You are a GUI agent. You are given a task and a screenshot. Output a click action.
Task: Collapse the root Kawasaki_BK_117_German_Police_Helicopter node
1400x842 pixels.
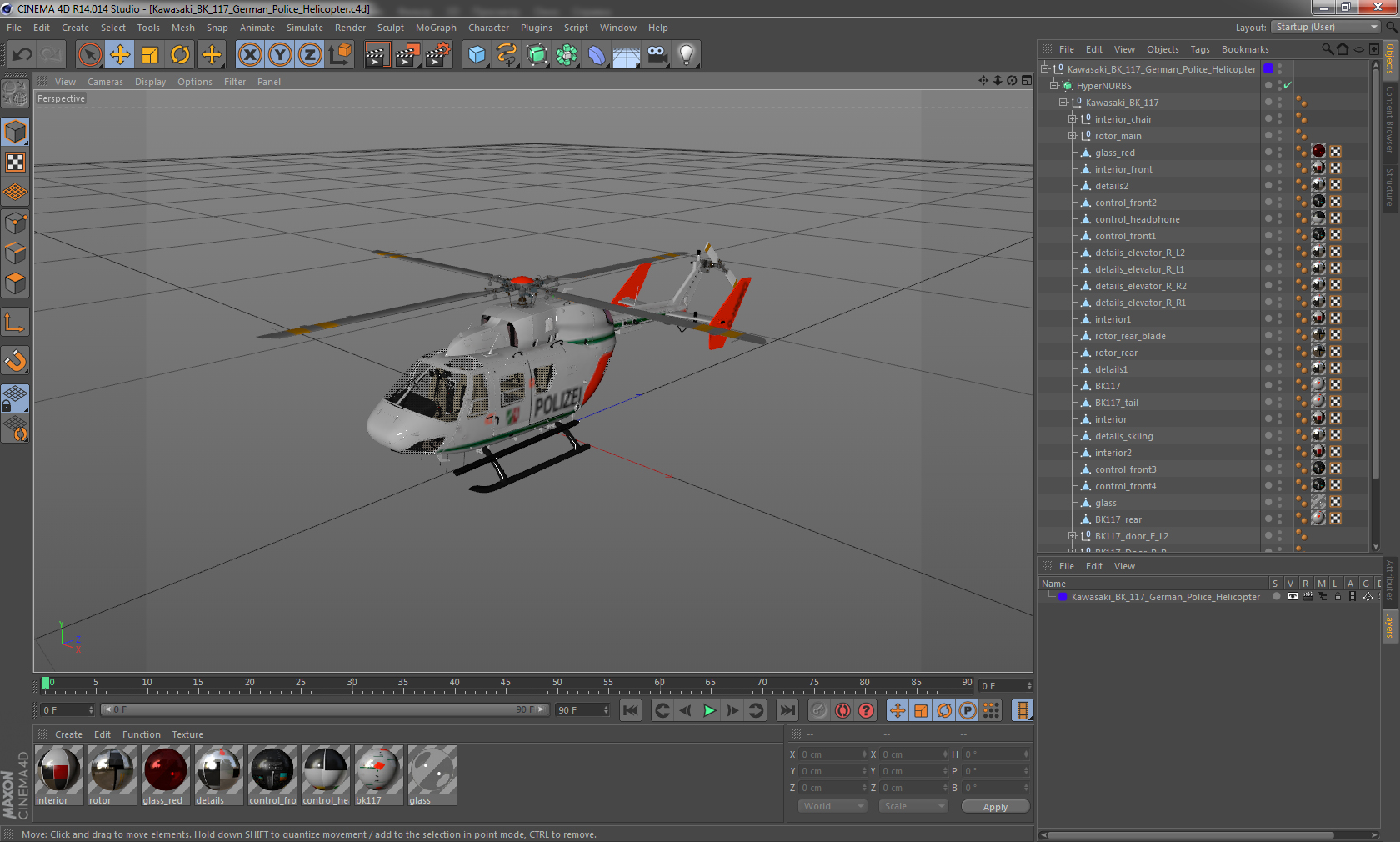pyautogui.click(x=1044, y=69)
